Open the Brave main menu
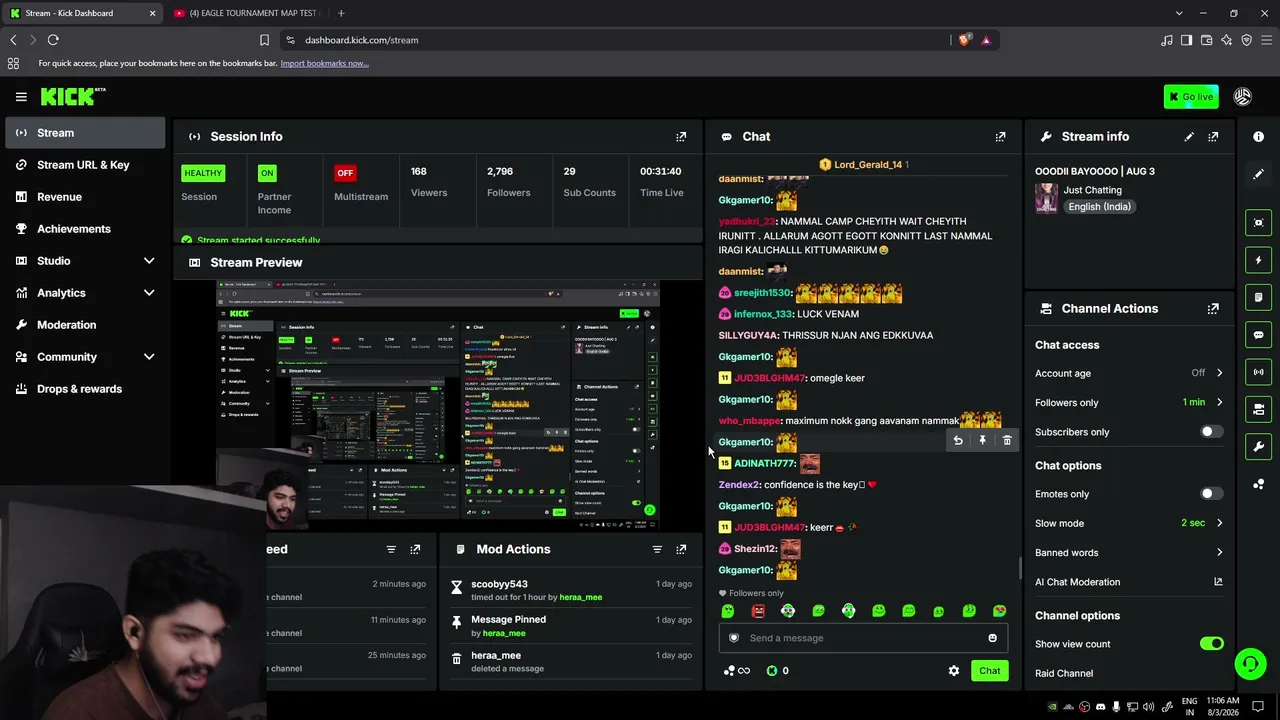The image size is (1280, 720). coord(1266,40)
